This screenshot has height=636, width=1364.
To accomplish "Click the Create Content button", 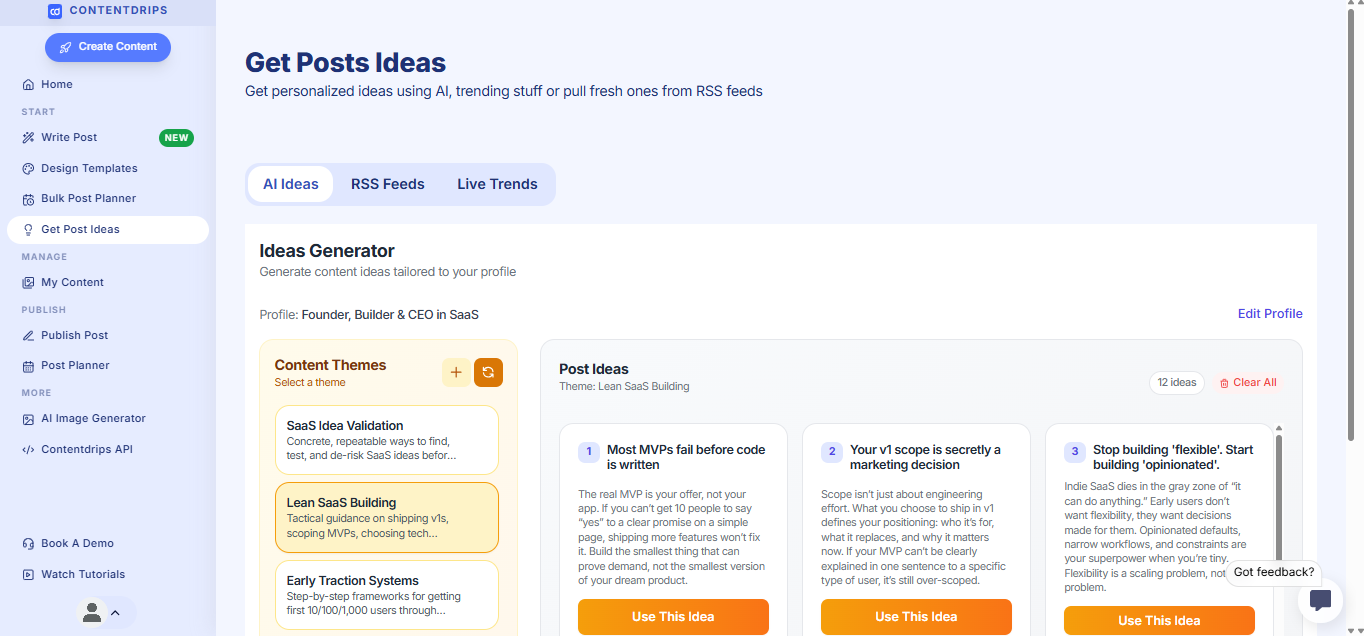I will point(108,47).
